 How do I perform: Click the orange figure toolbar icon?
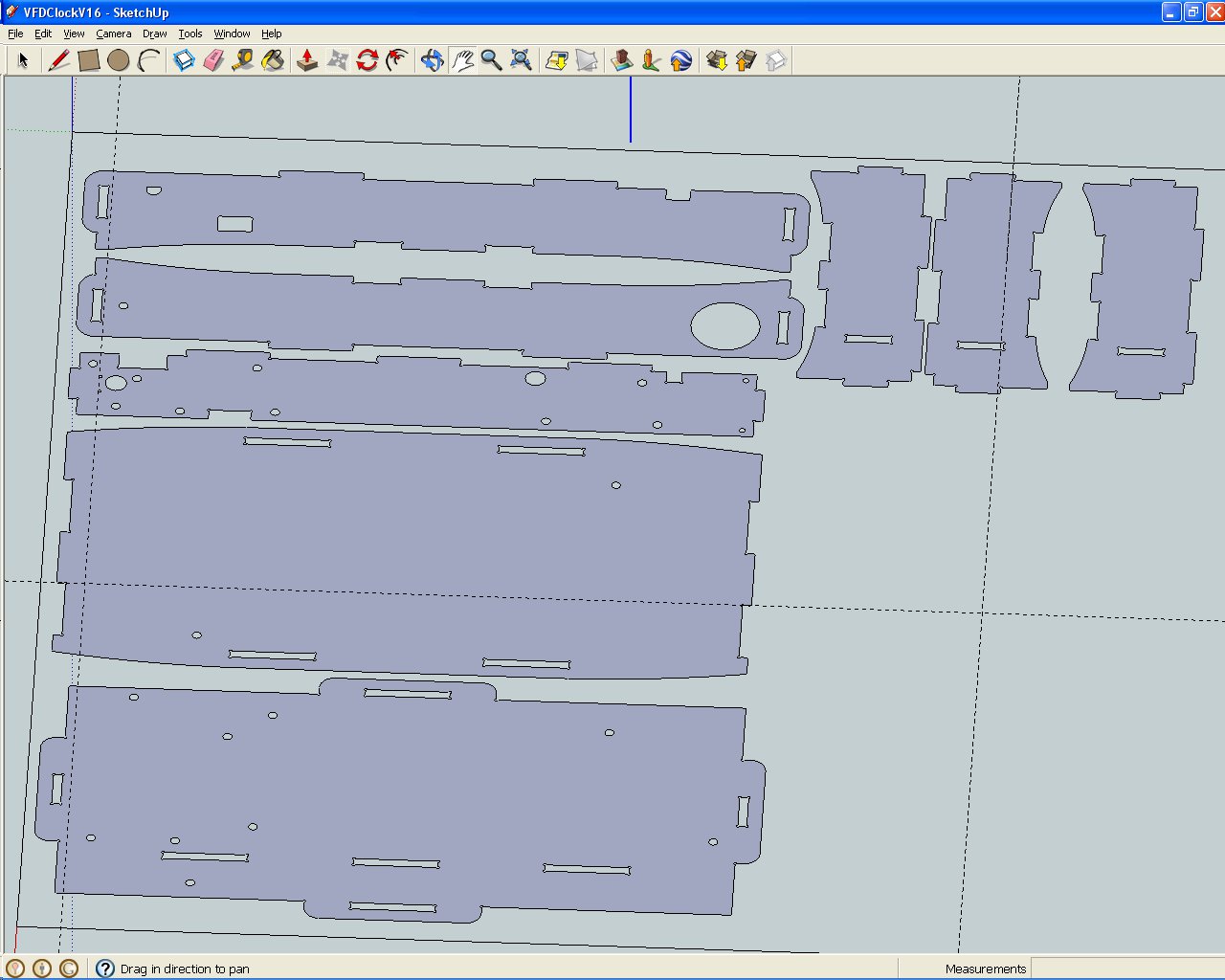click(x=652, y=60)
